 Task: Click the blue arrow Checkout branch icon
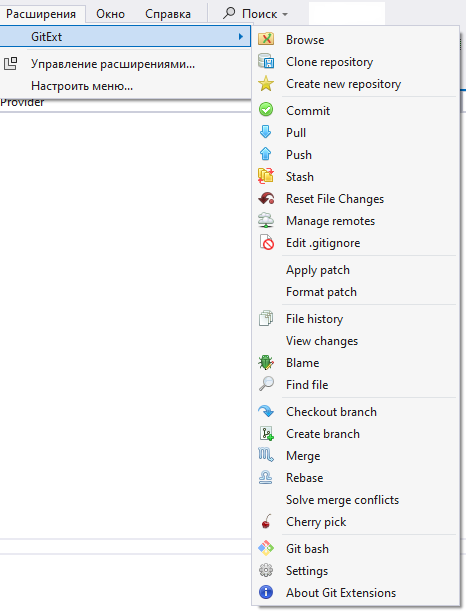(266, 411)
